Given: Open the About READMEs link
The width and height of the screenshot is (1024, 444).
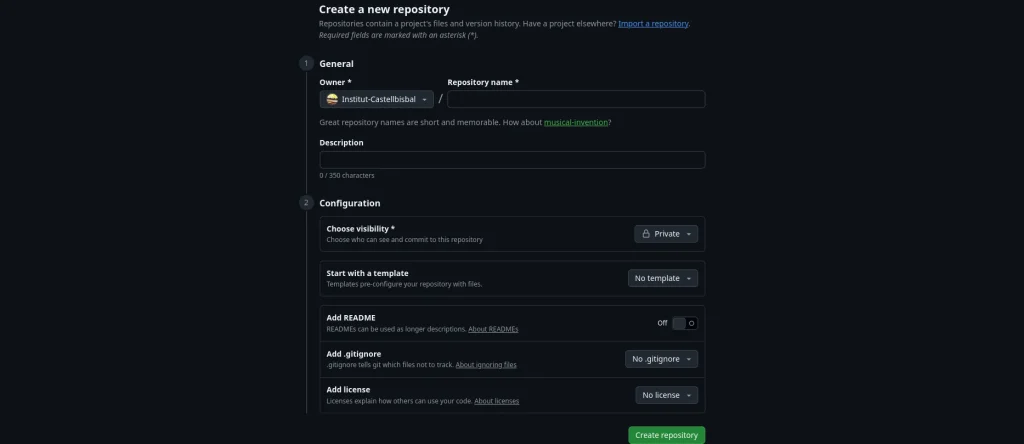Looking at the screenshot, I should click(493, 329).
